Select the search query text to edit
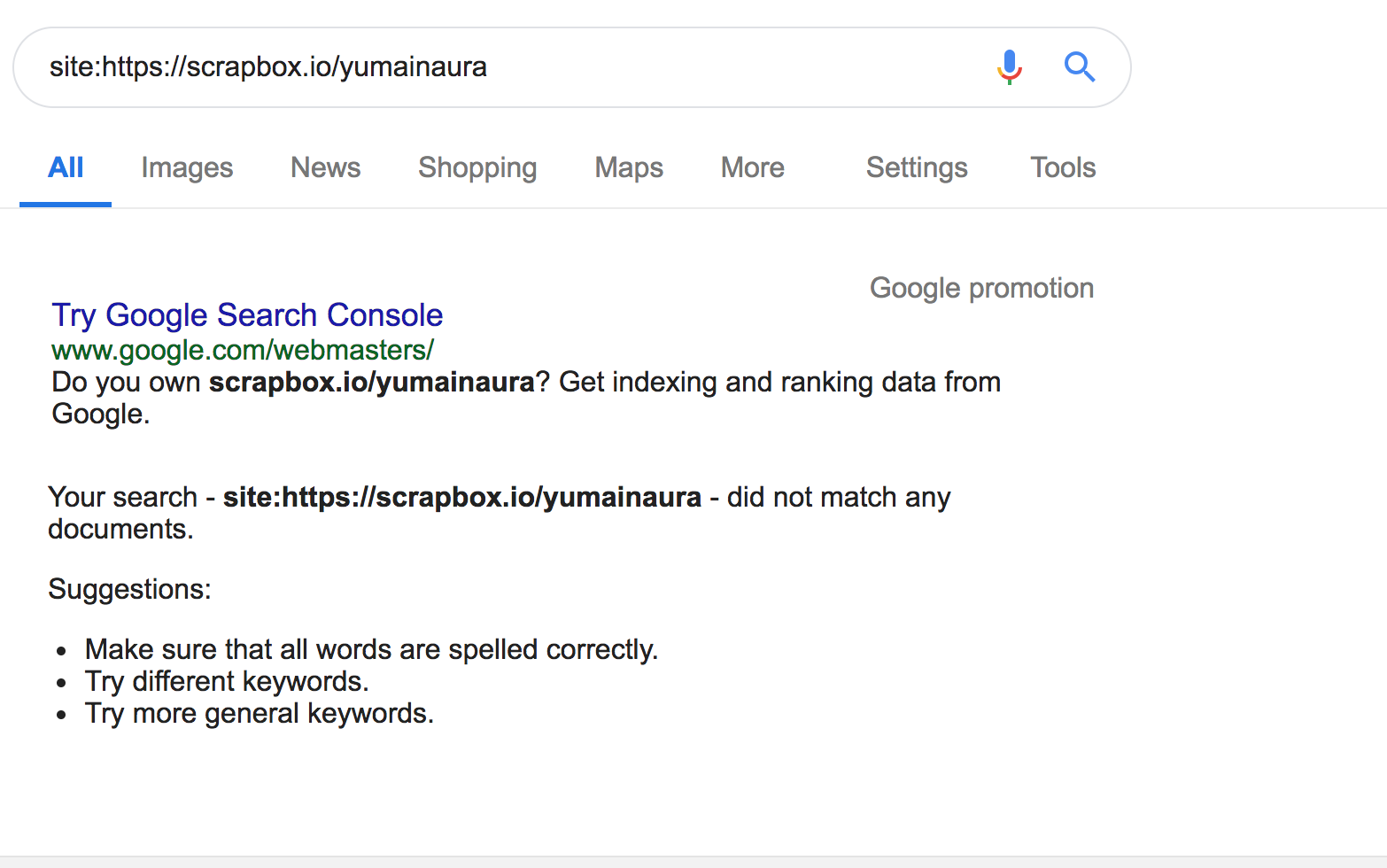1387x868 pixels. click(267, 66)
